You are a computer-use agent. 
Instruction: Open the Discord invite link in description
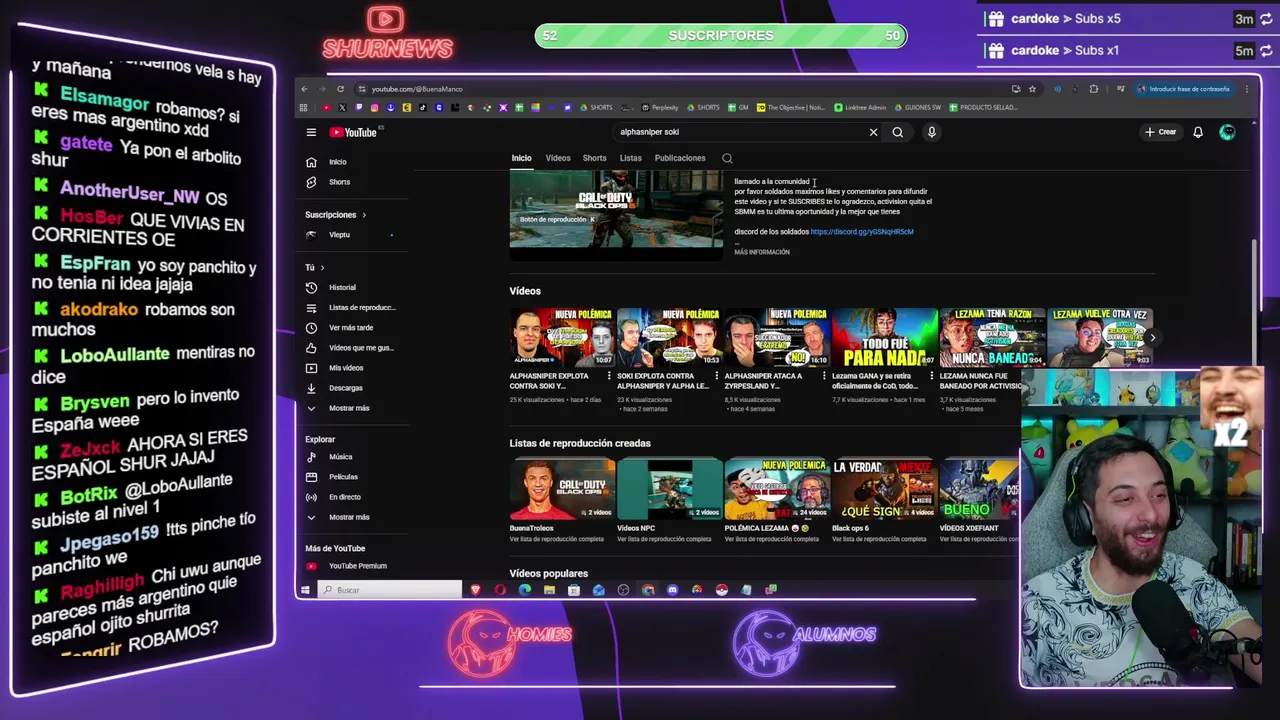[862, 232]
